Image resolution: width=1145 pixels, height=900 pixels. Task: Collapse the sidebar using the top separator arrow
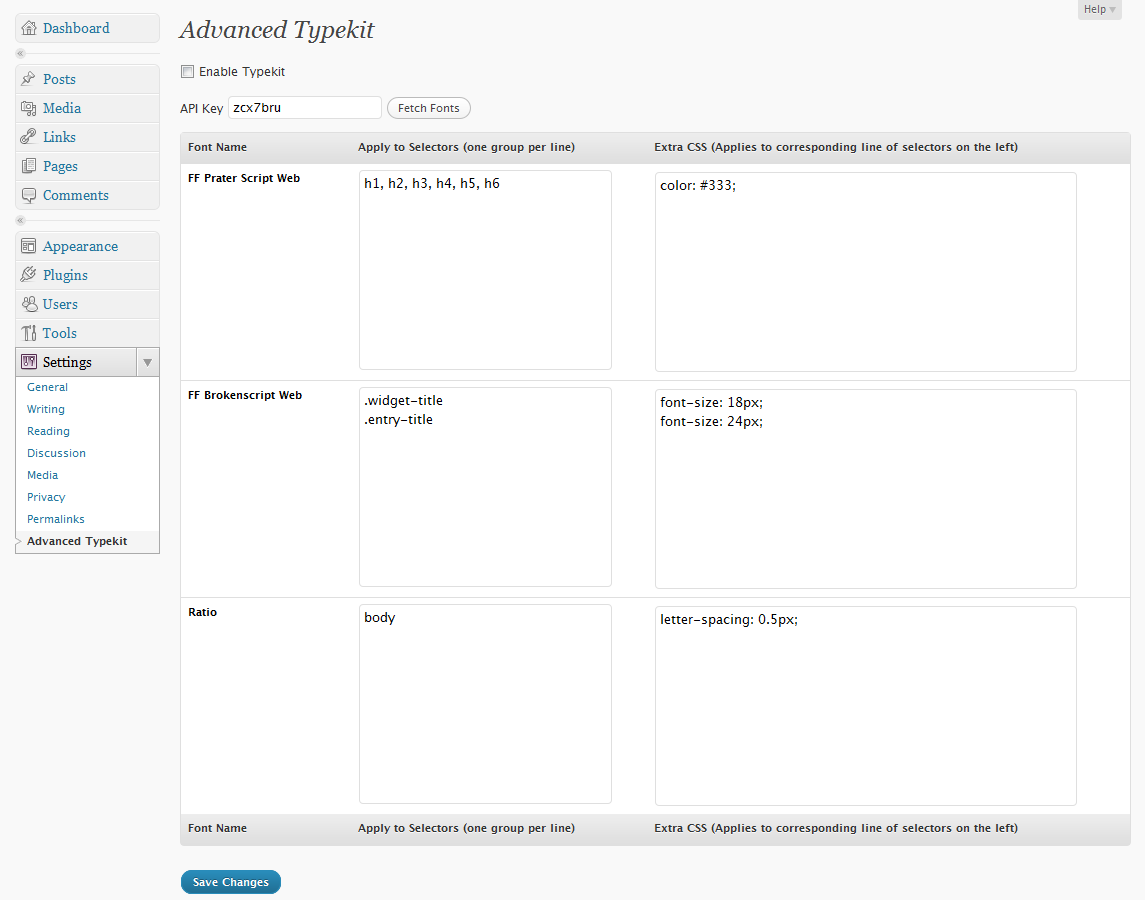[20, 53]
